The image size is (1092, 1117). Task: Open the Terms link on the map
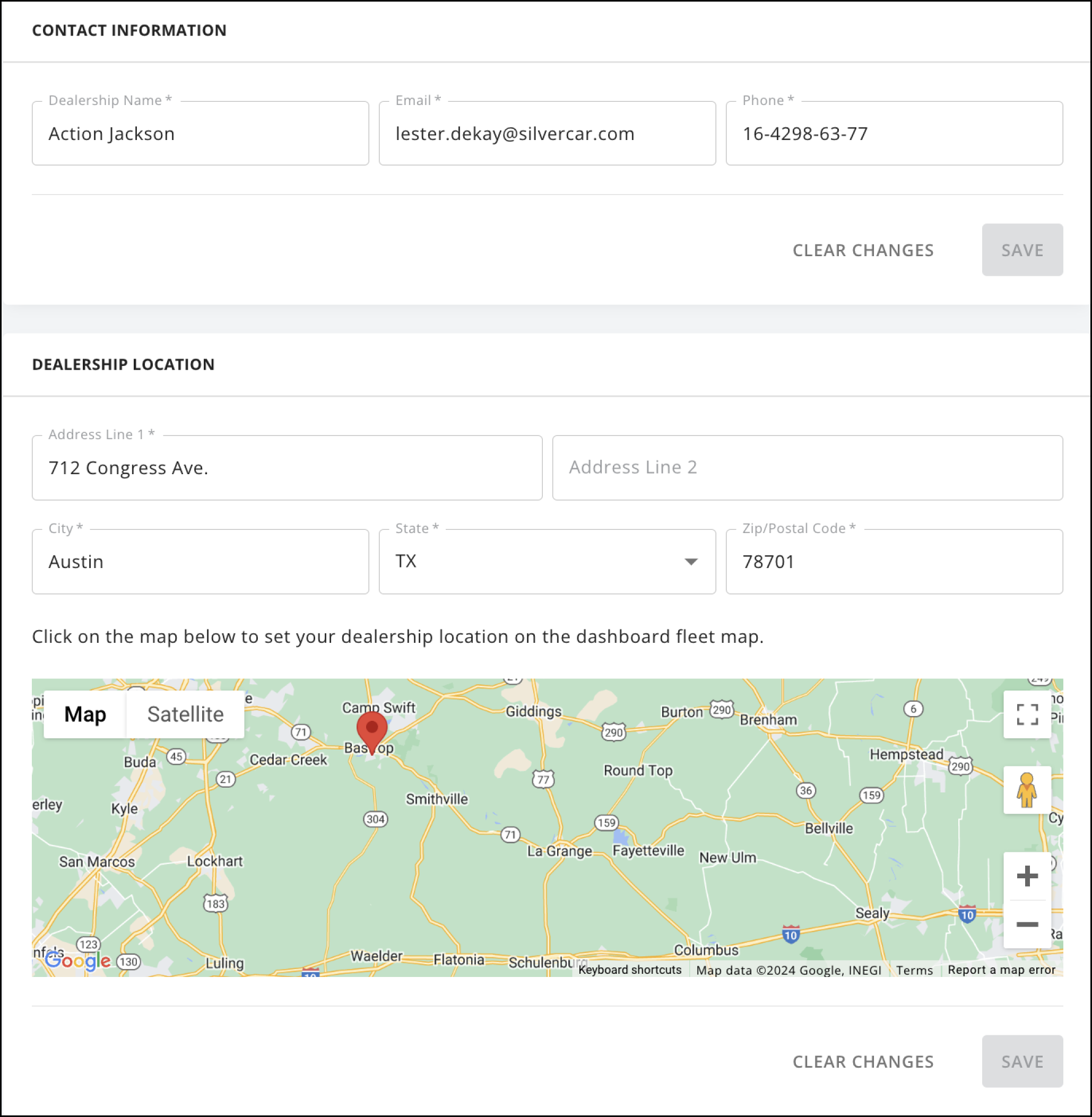tap(914, 970)
